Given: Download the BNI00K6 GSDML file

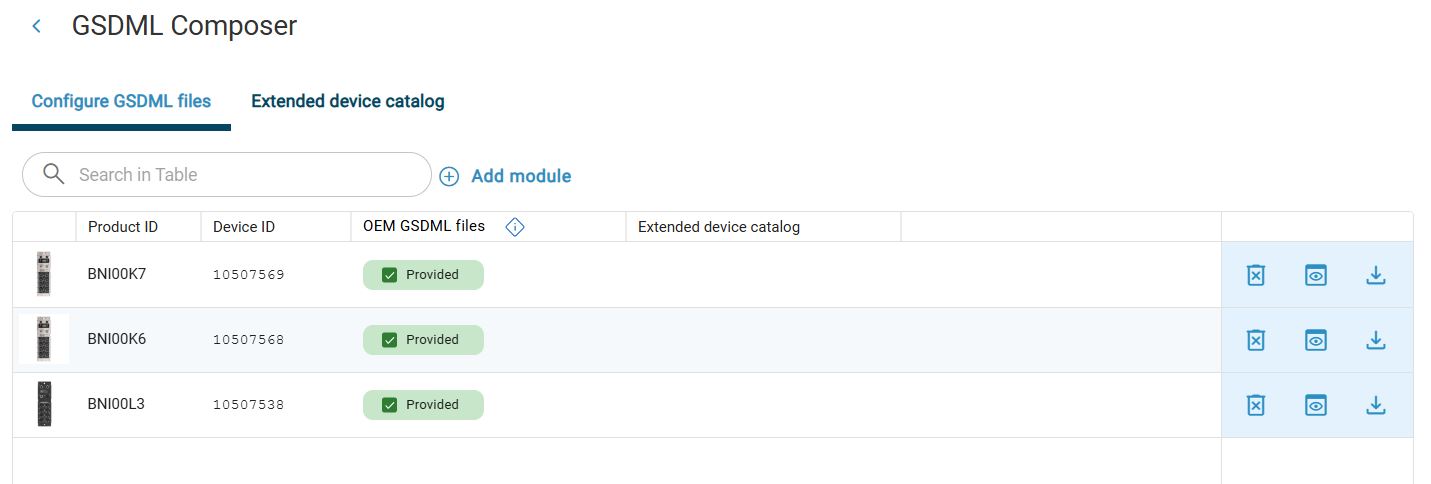Looking at the screenshot, I should (1376, 340).
